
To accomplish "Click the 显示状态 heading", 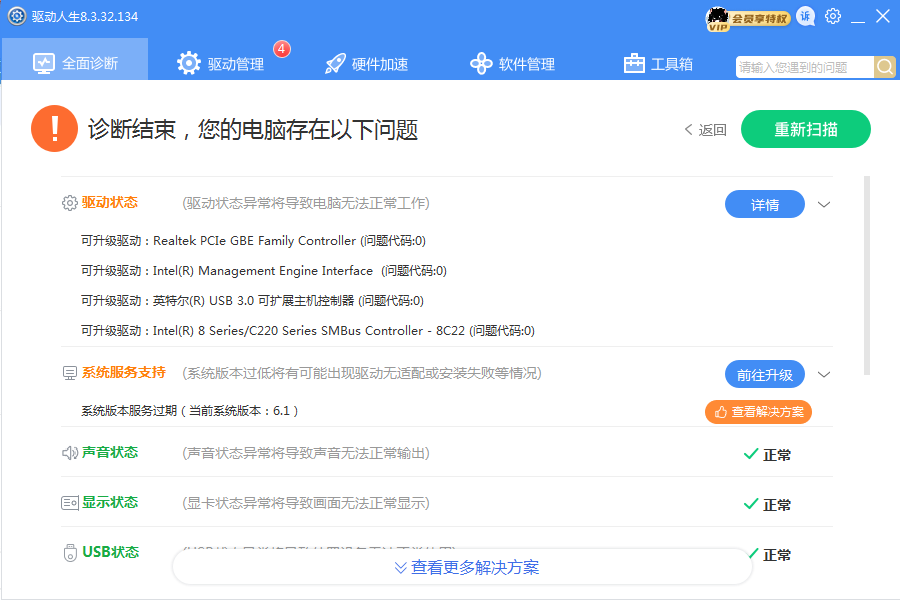I will 110,502.
